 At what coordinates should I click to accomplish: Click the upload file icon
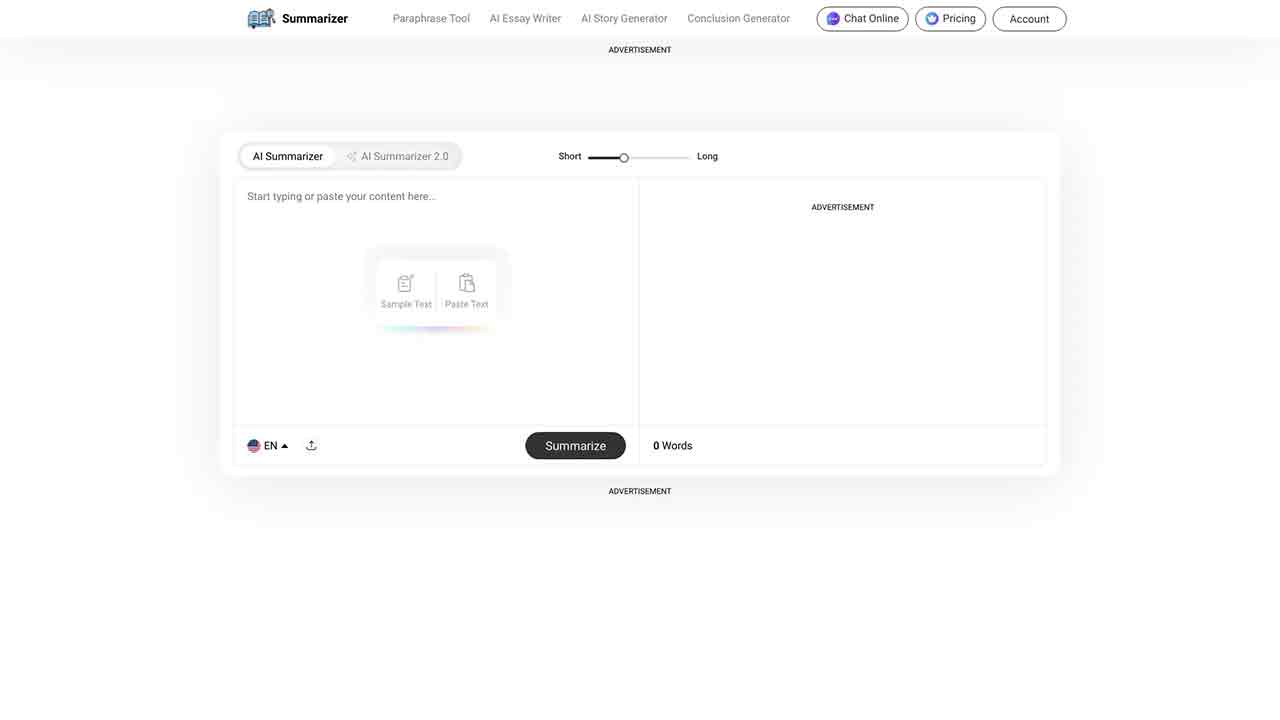(311, 446)
